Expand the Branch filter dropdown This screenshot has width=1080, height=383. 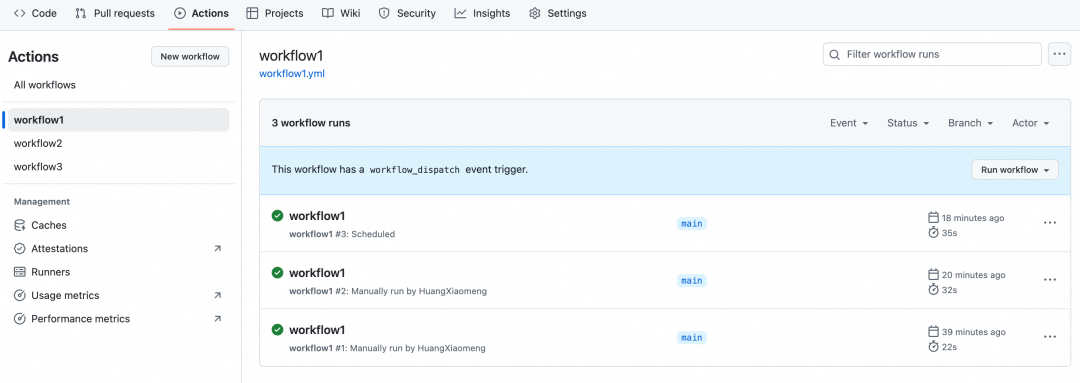(971, 123)
